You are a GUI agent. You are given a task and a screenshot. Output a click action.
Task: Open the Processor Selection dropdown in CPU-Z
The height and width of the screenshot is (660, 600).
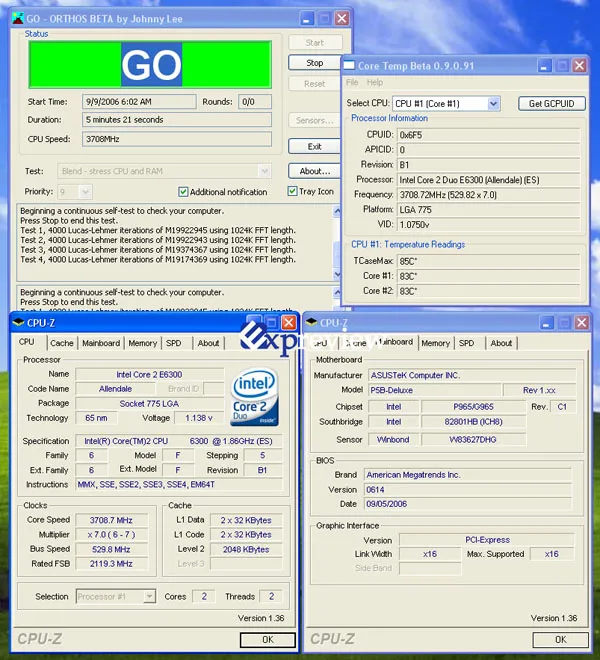point(149,596)
